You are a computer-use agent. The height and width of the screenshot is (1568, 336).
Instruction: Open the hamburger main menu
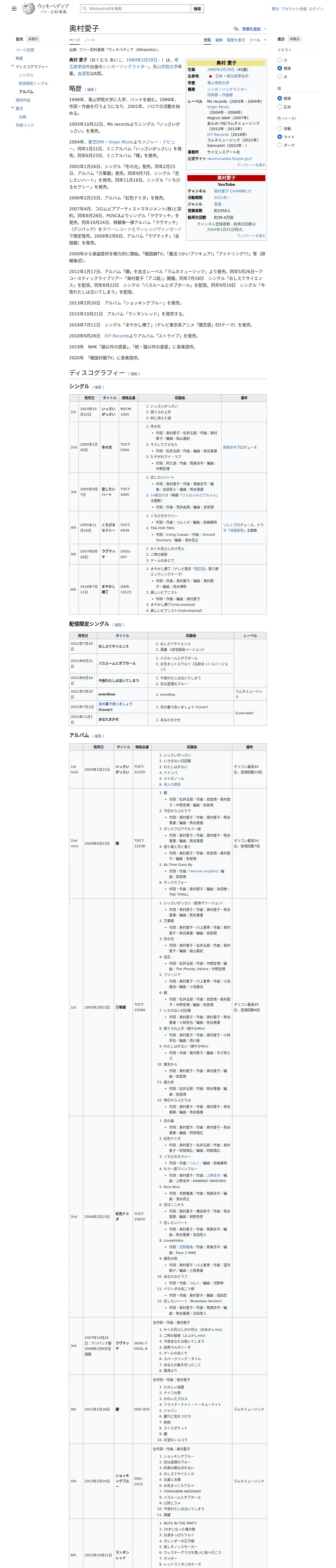click(14, 9)
